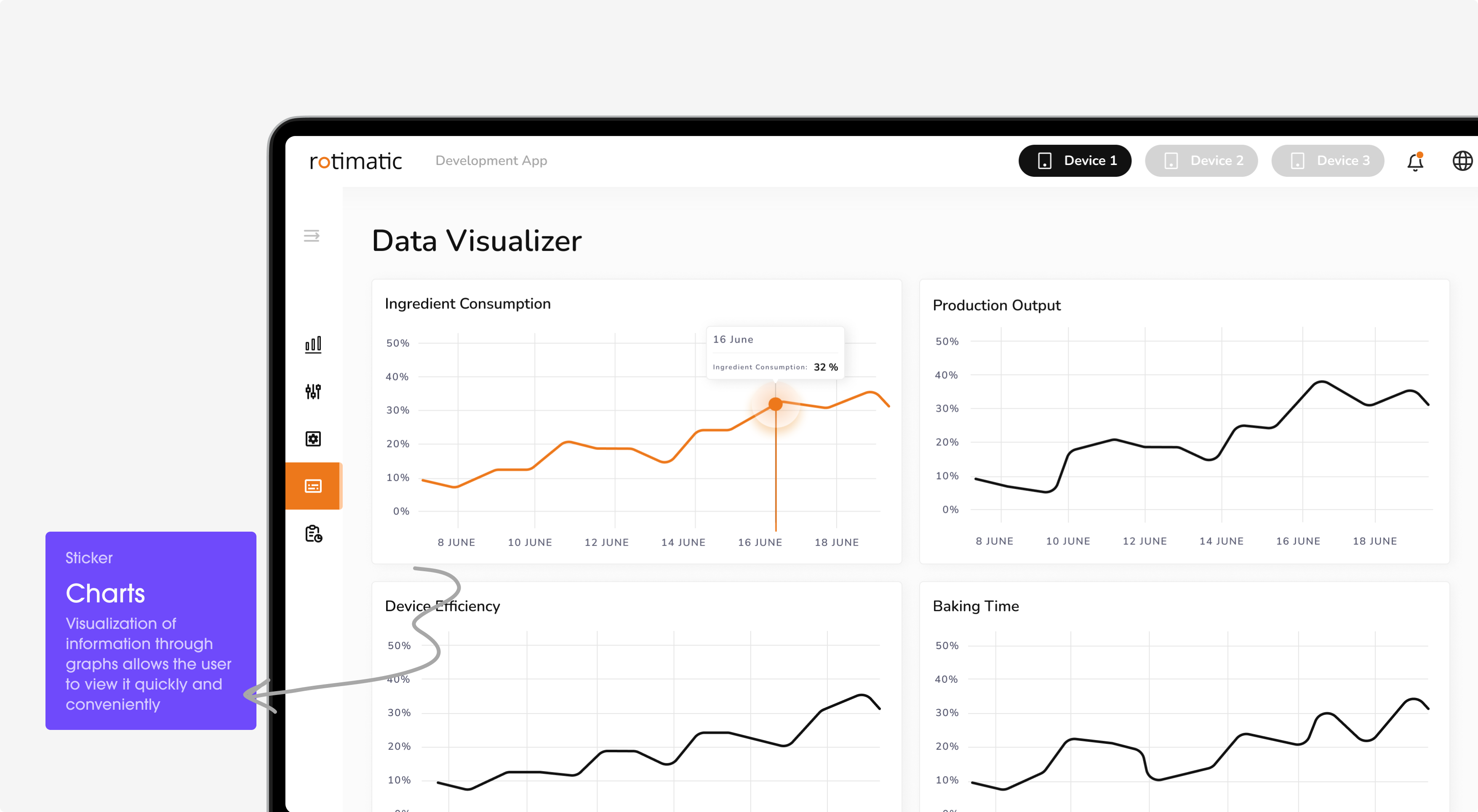Click 30% axis label on Device Efficiency chart
Image resolution: width=1478 pixels, height=812 pixels.
(x=399, y=713)
